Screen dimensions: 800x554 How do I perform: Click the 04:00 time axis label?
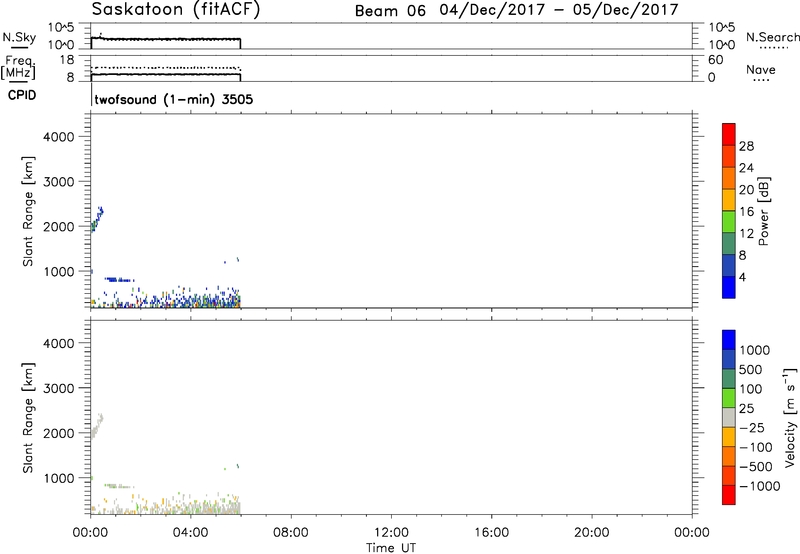point(190,533)
